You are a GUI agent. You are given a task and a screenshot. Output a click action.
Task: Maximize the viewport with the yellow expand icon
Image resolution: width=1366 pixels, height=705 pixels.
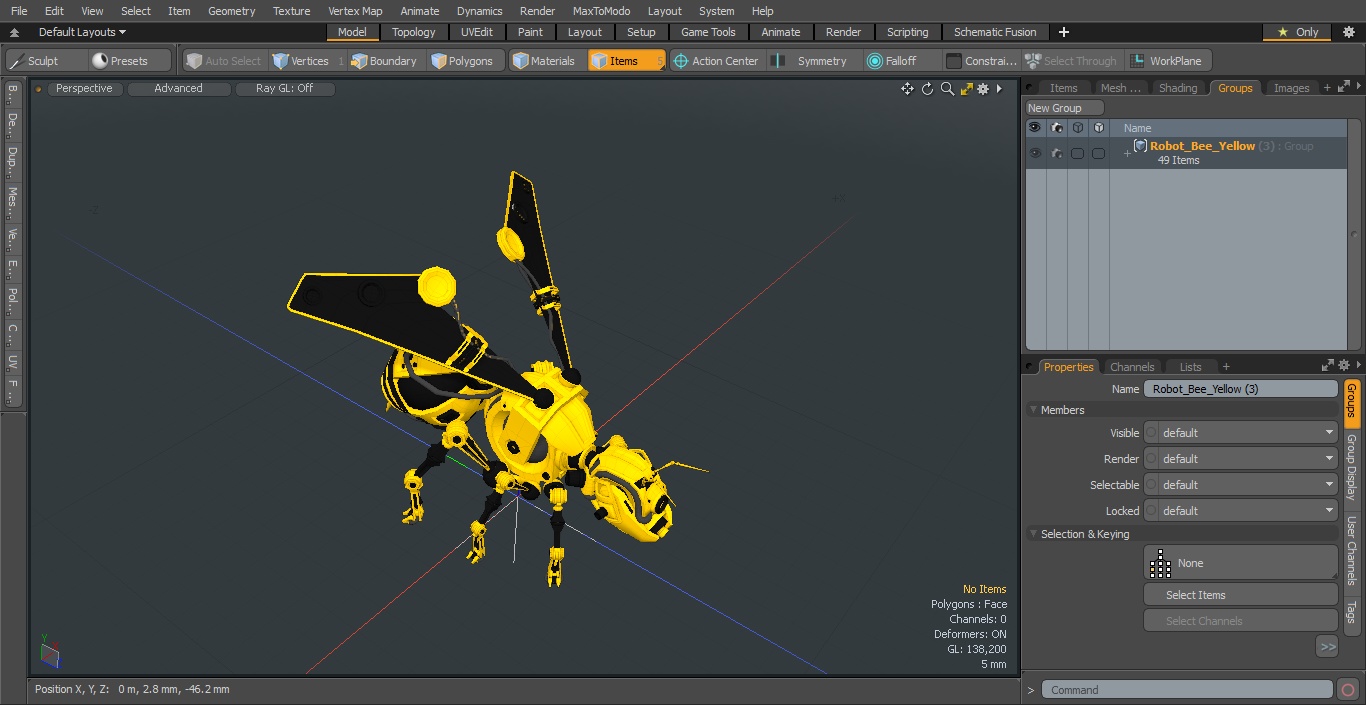point(966,89)
